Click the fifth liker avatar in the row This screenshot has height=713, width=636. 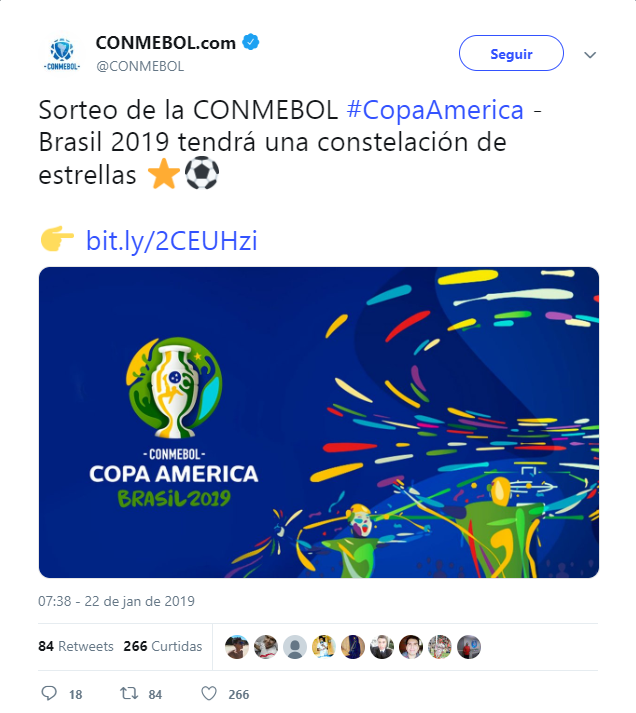coord(353,647)
